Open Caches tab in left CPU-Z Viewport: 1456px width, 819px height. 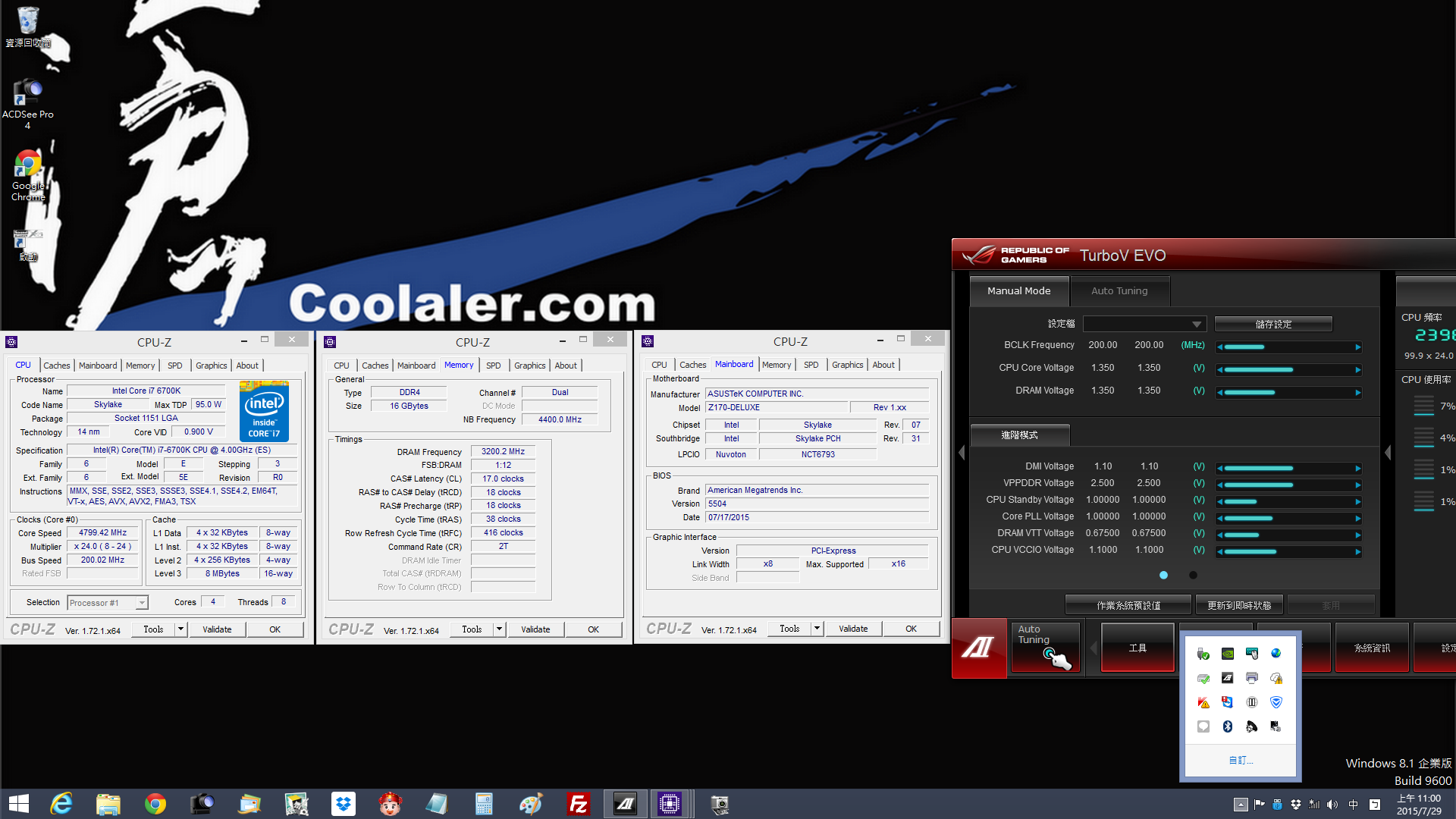[56, 366]
